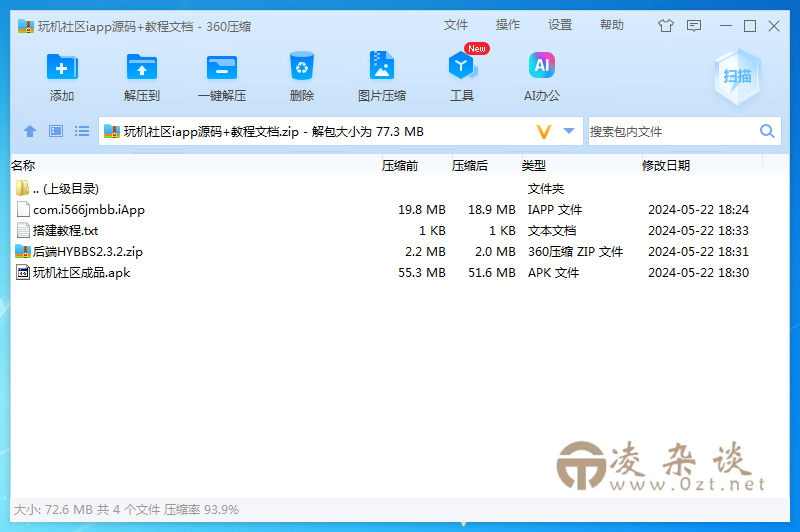Image resolution: width=800 pixels, height=532 pixels.
Task: Click the 360压缩 ZIP 文件 type cell
Action: (x=575, y=251)
